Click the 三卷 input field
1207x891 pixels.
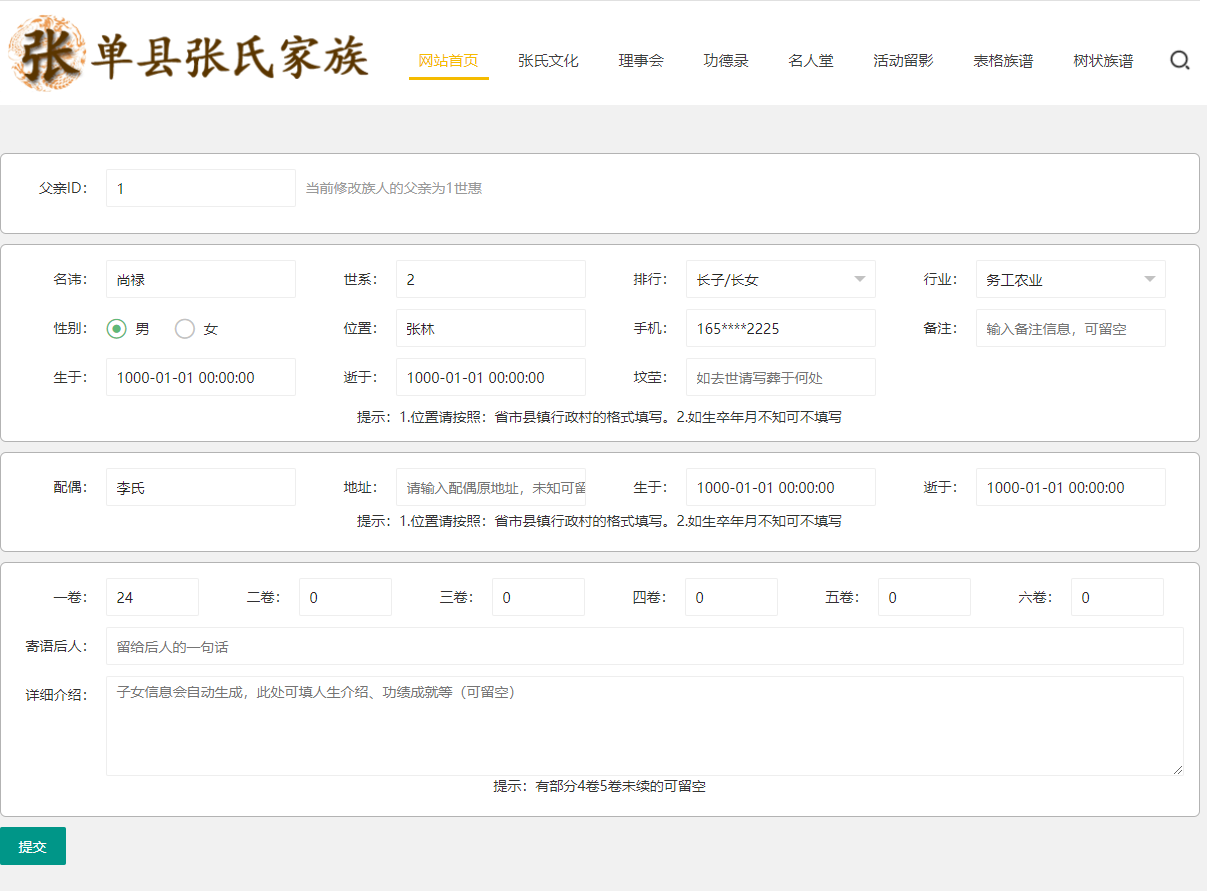[538, 597]
